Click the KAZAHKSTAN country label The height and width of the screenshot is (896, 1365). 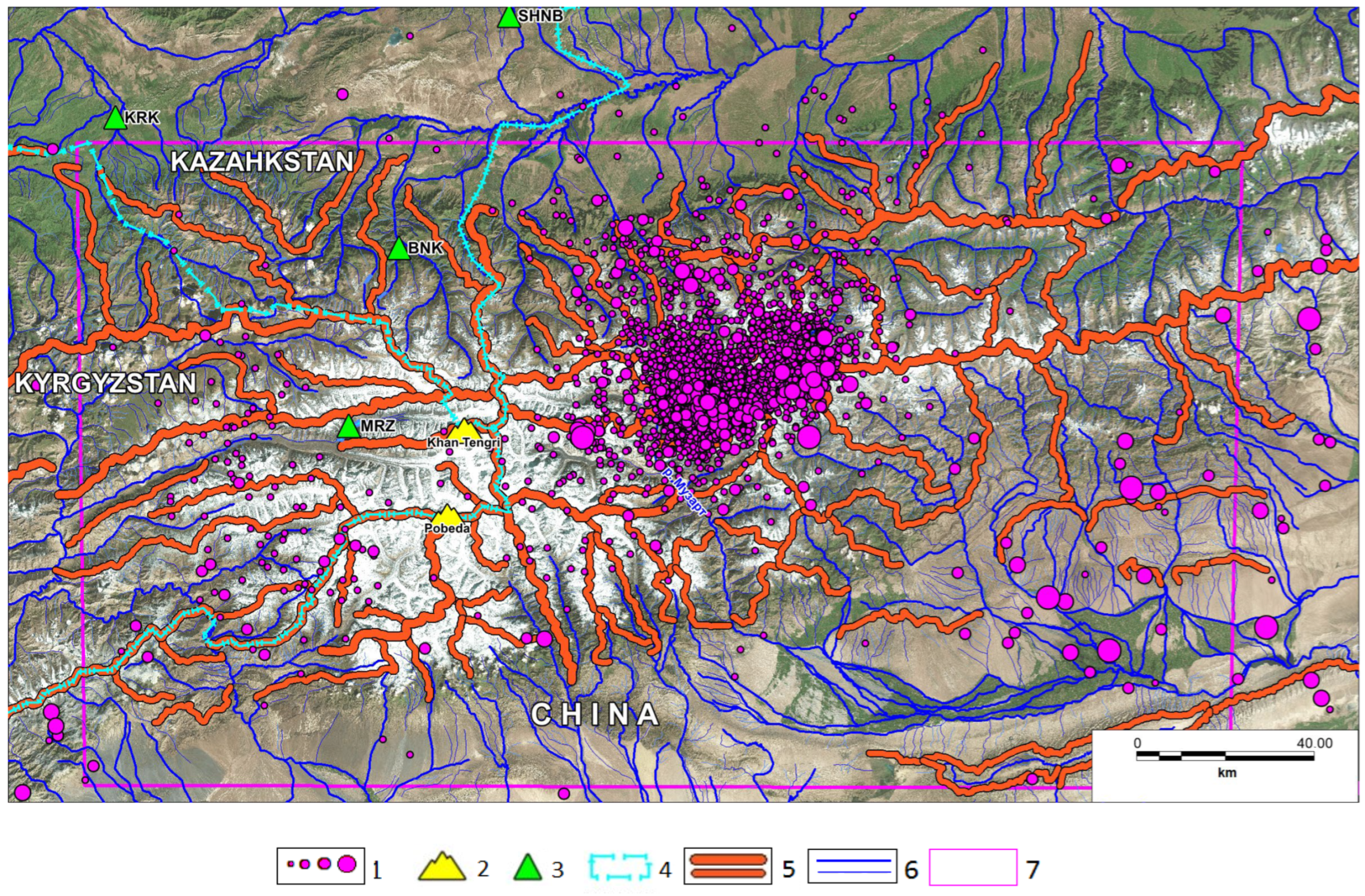click(x=262, y=161)
